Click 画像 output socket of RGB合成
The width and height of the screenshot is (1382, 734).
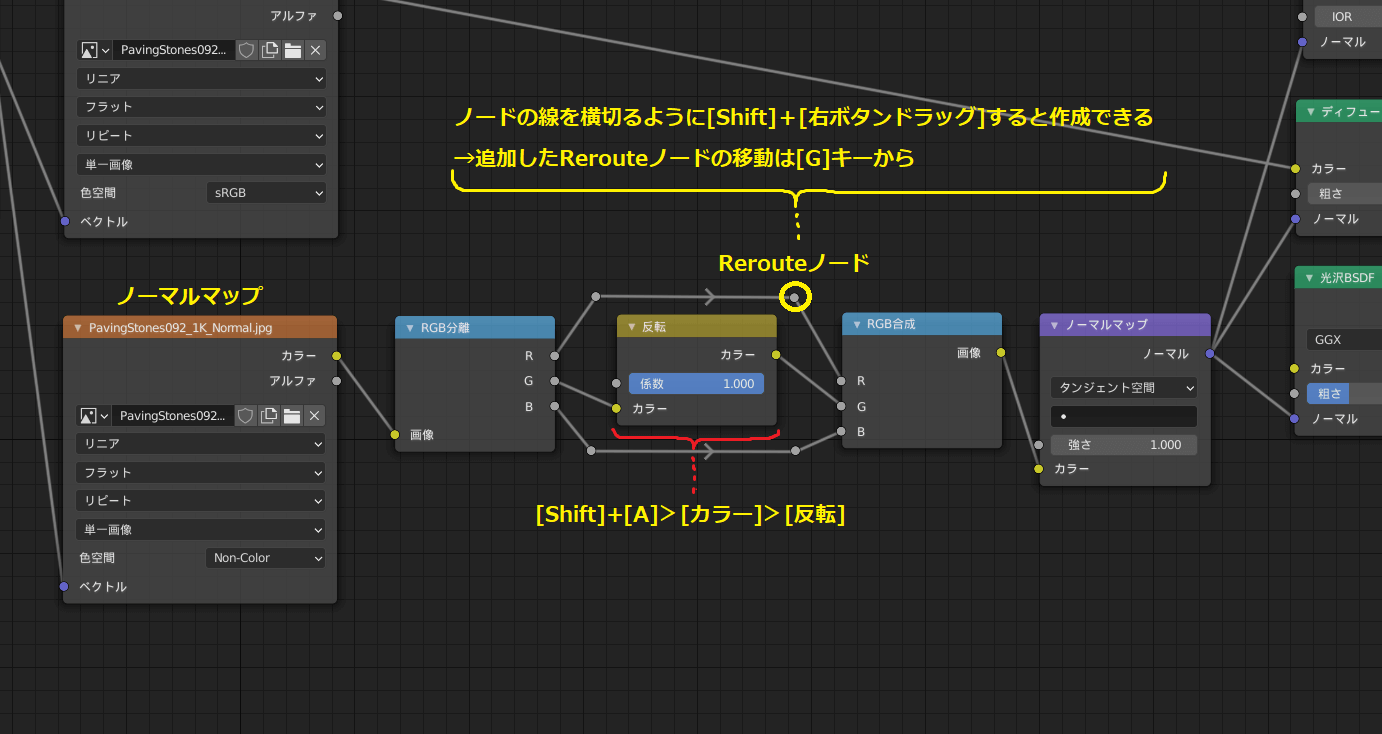1001,352
